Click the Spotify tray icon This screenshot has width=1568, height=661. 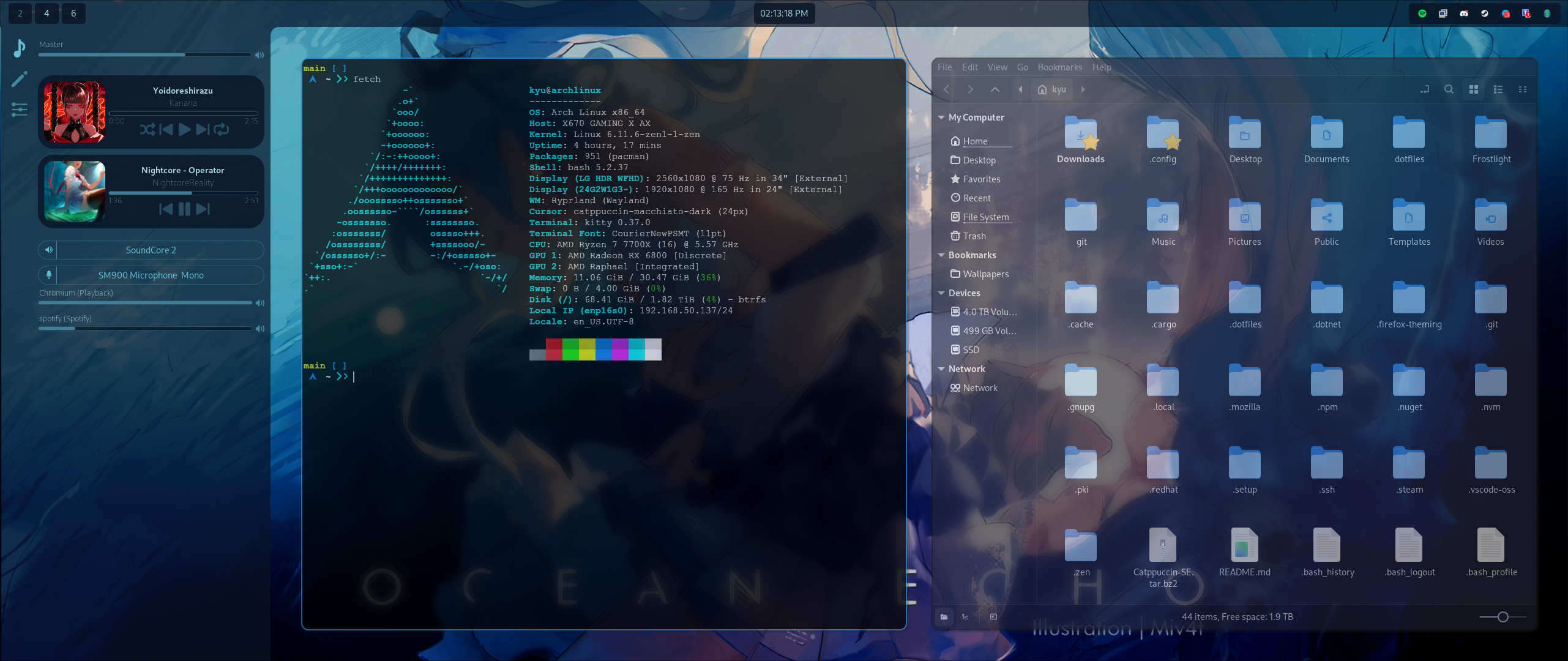click(1422, 13)
